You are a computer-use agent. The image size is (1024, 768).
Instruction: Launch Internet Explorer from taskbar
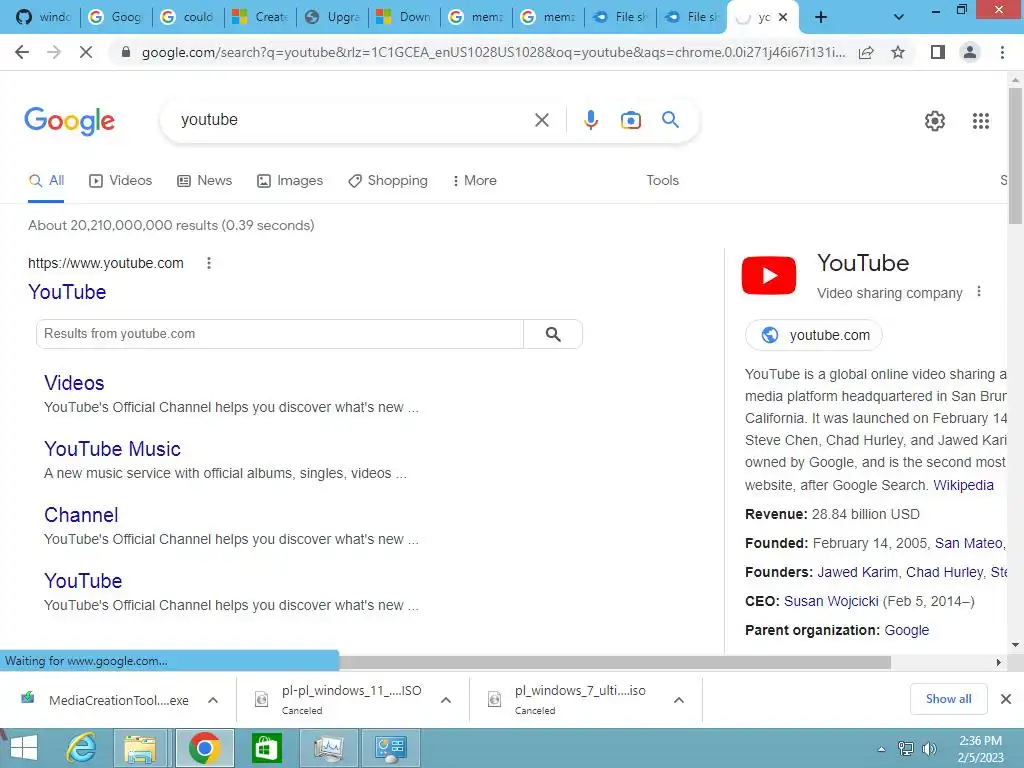[81, 748]
